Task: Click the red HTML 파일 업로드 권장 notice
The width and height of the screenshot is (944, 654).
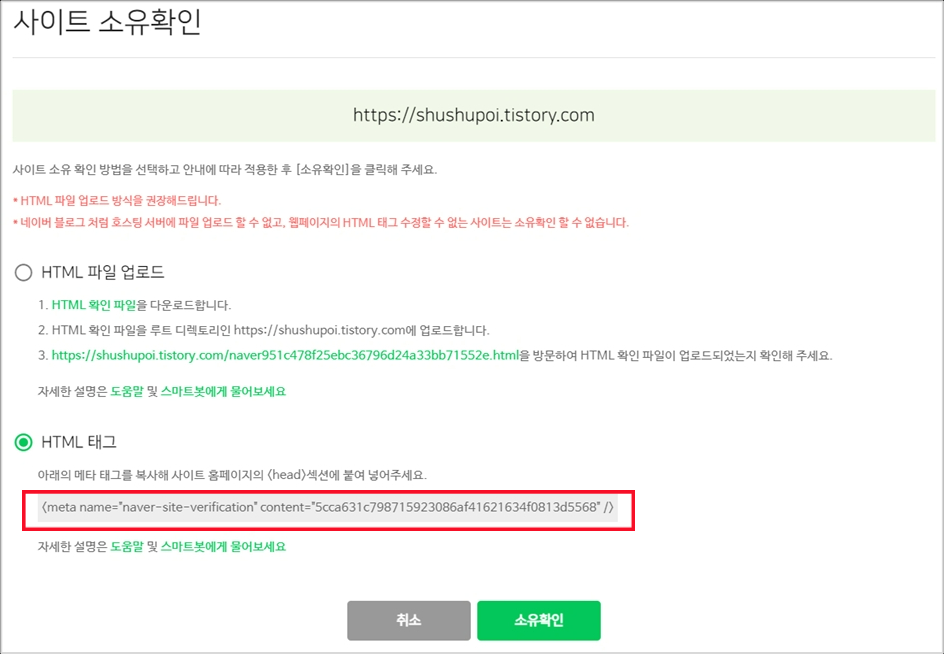Action: click(117, 201)
